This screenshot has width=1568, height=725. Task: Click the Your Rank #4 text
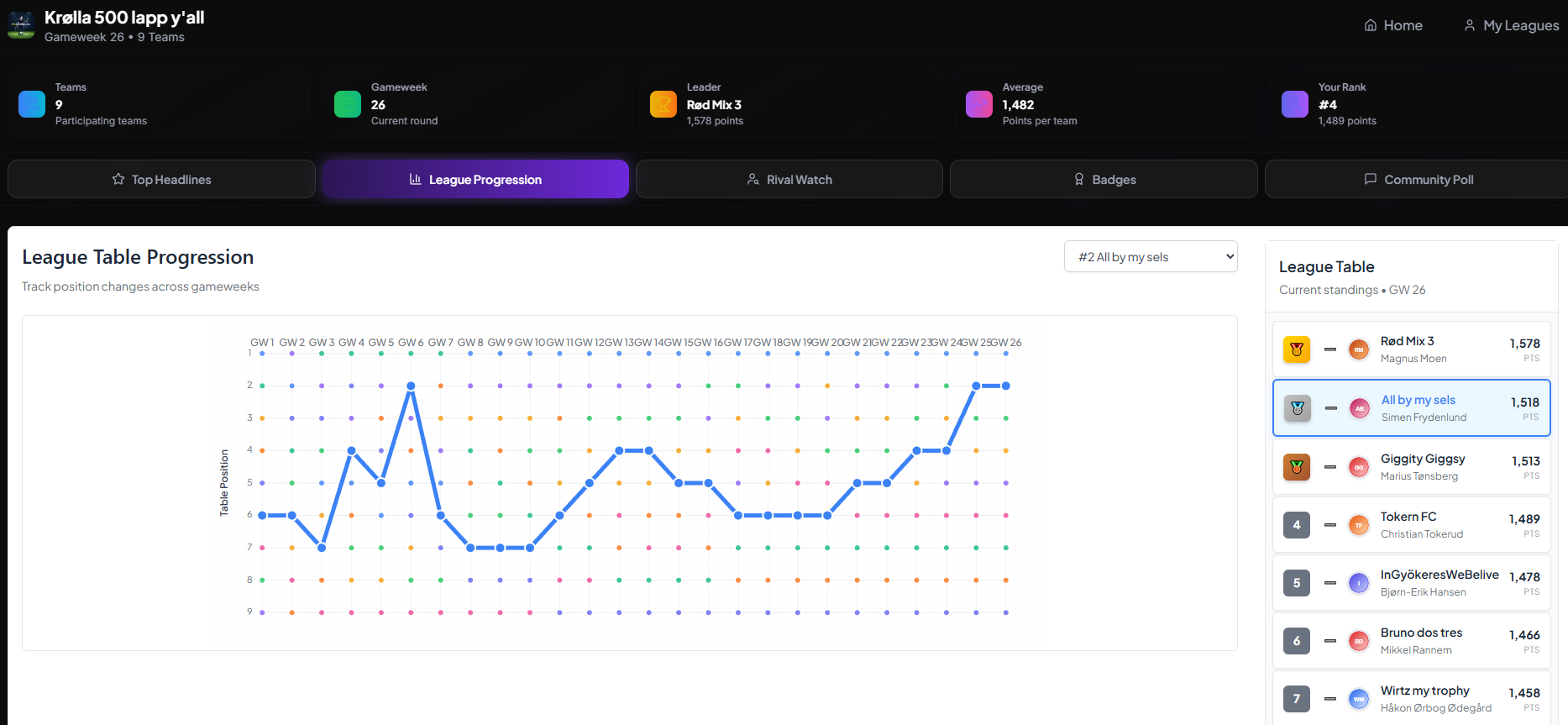tap(1328, 105)
